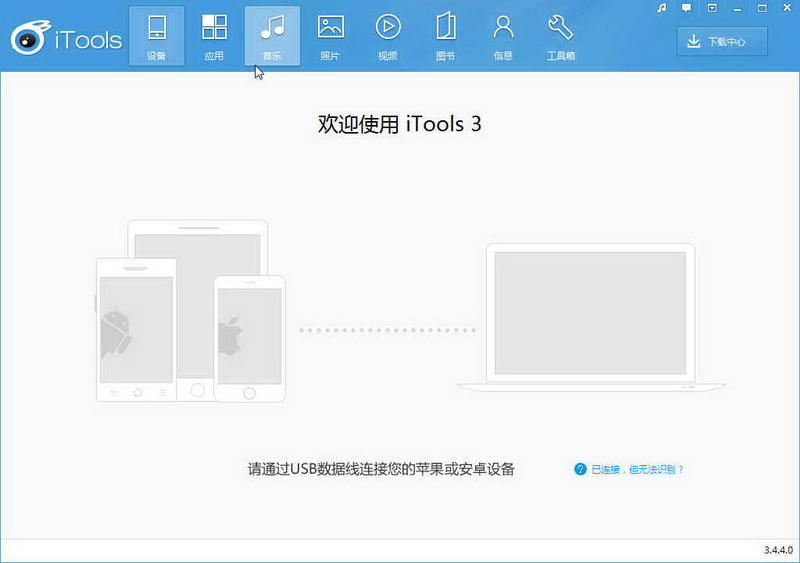Open the 工具箱 (Toolbox) tab
The height and width of the screenshot is (563, 800).
coord(561,36)
